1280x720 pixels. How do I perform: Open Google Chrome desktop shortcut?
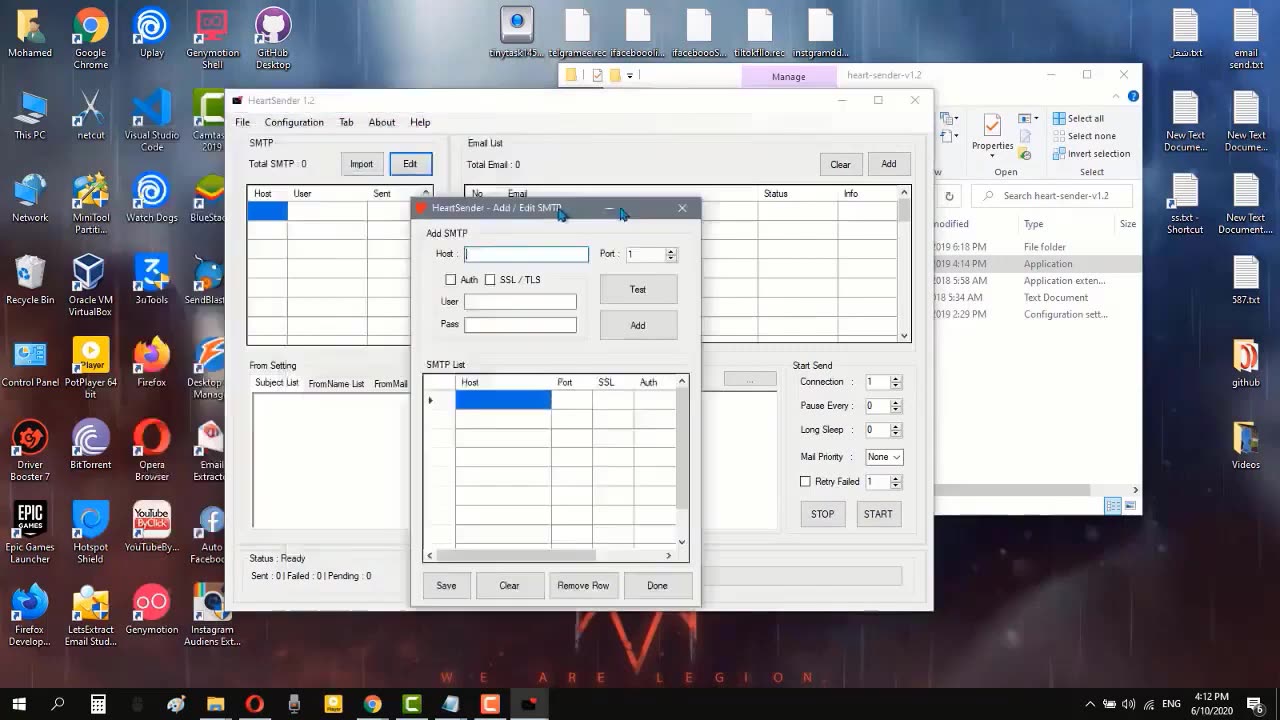click(90, 40)
